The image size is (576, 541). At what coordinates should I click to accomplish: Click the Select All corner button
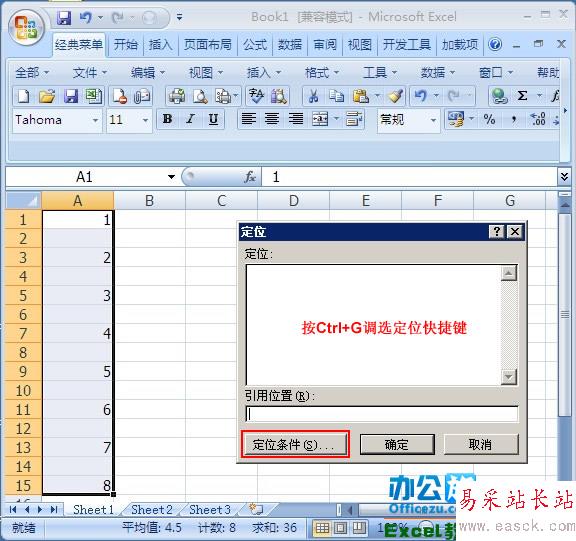[x=23, y=201]
